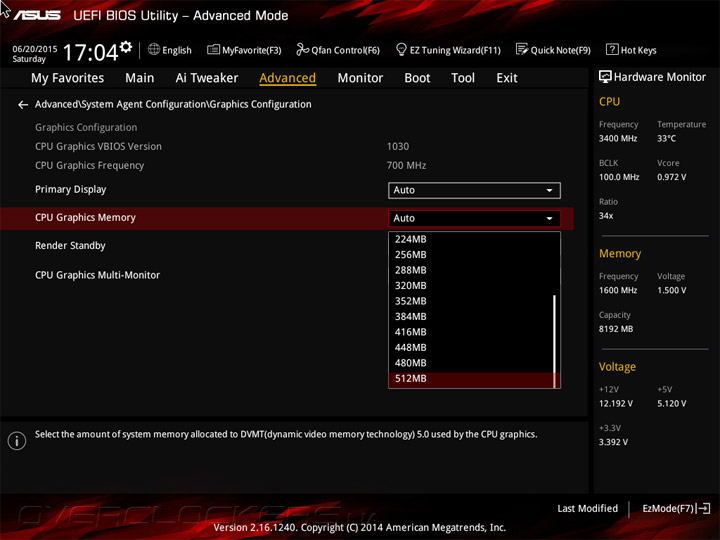
Task: Pick the 352MB option
Action: (x=471, y=301)
